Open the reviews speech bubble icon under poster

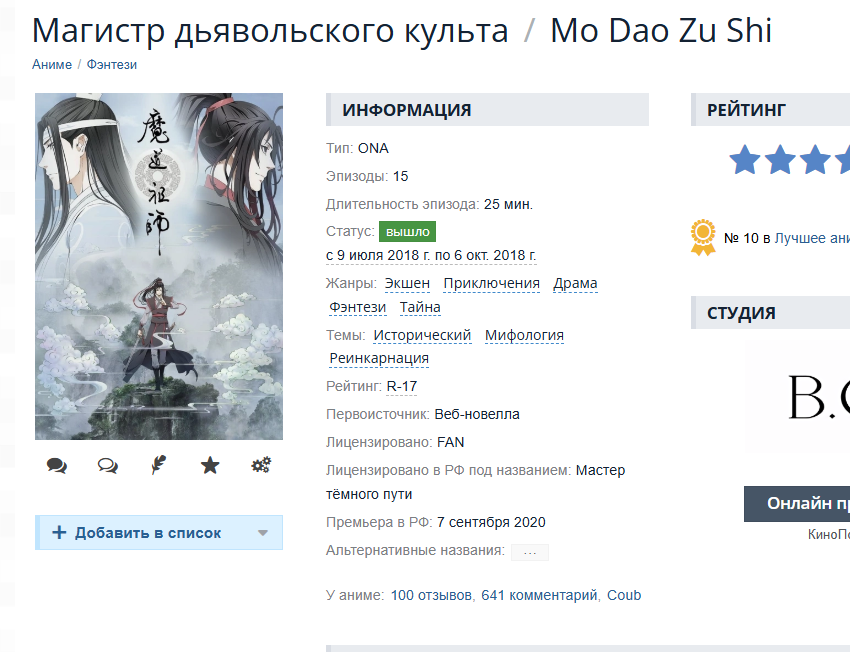(56, 466)
